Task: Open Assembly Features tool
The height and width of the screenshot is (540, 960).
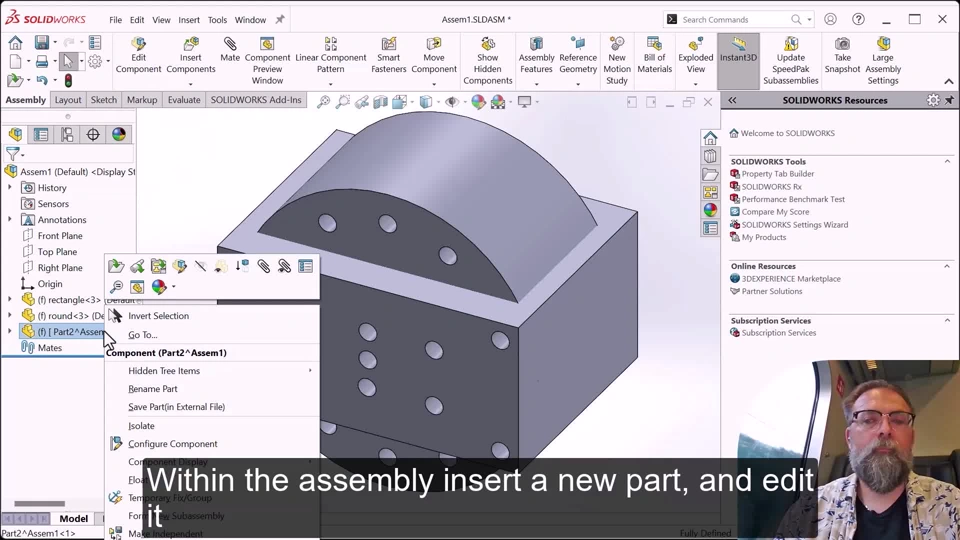Action: [536, 56]
